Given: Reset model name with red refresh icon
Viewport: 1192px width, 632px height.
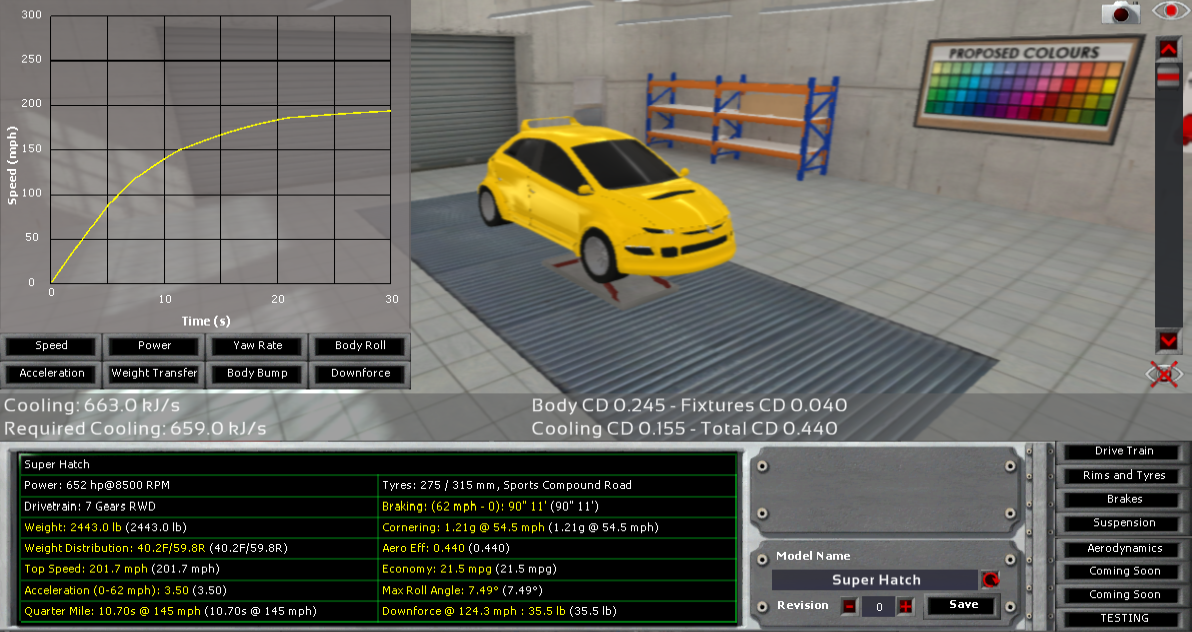Looking at the screenshot, I should click(x=991, y=580).
